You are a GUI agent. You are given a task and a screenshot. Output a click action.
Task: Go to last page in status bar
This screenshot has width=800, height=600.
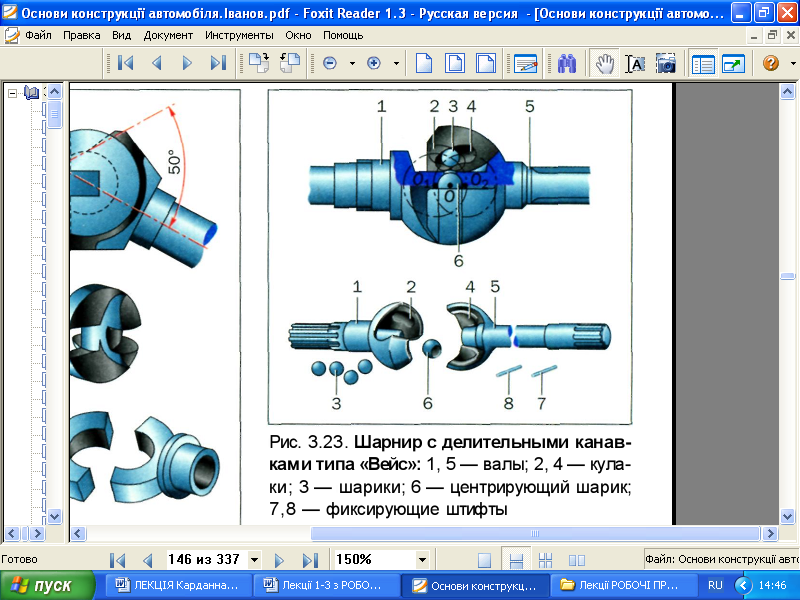coord(310,560)
